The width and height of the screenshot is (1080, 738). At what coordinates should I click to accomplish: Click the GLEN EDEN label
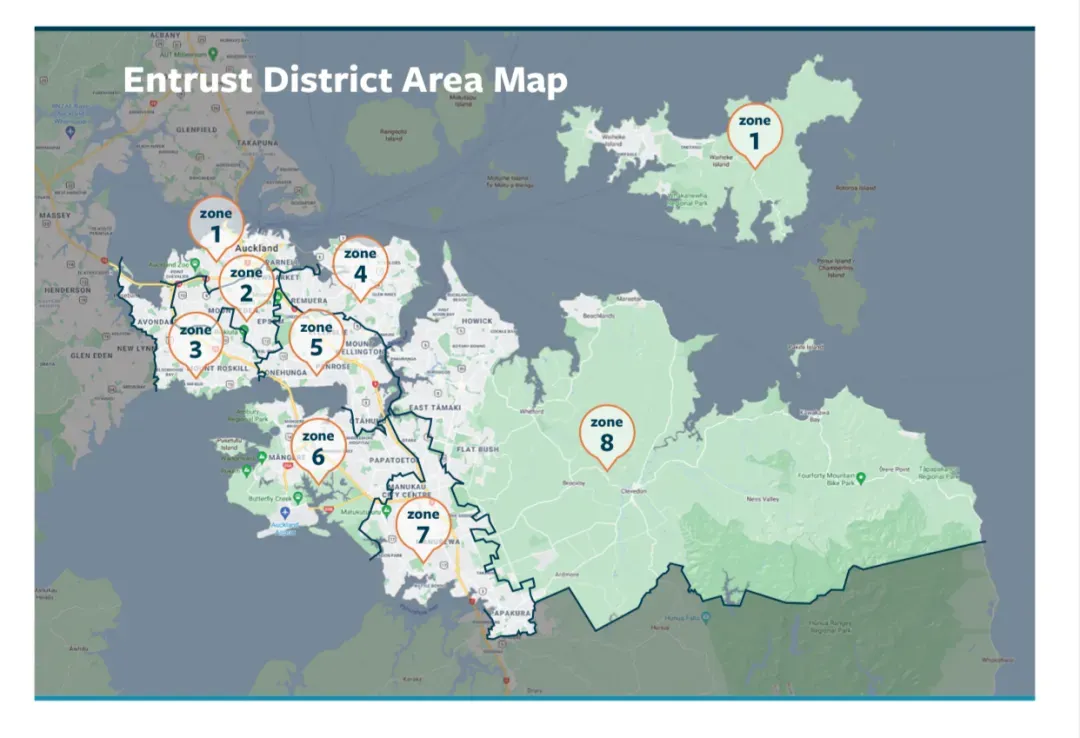click(91, 356)
